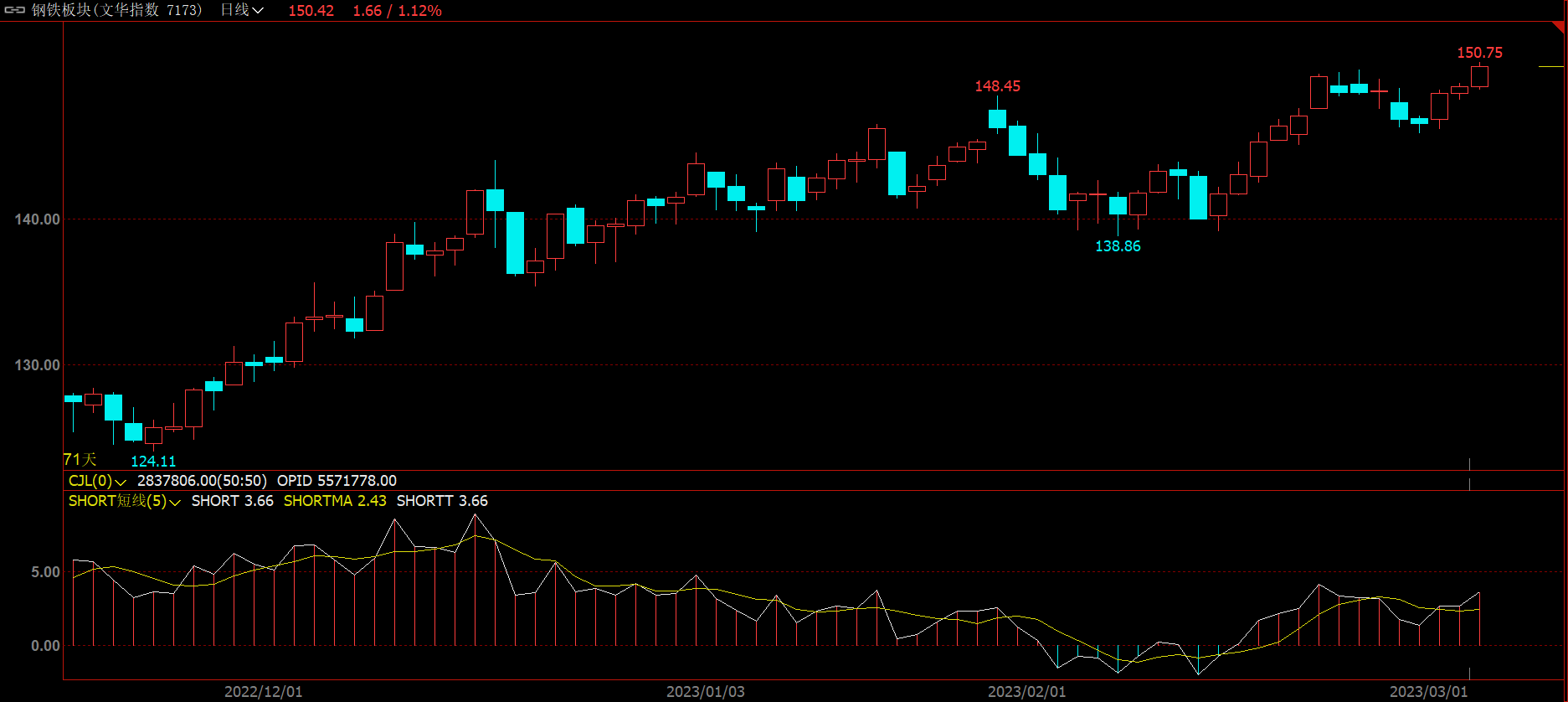Image resolution: width=1568 pixels, height=702 pixels.
Task: Open the 日线 period dropdown
Action: 242,10
